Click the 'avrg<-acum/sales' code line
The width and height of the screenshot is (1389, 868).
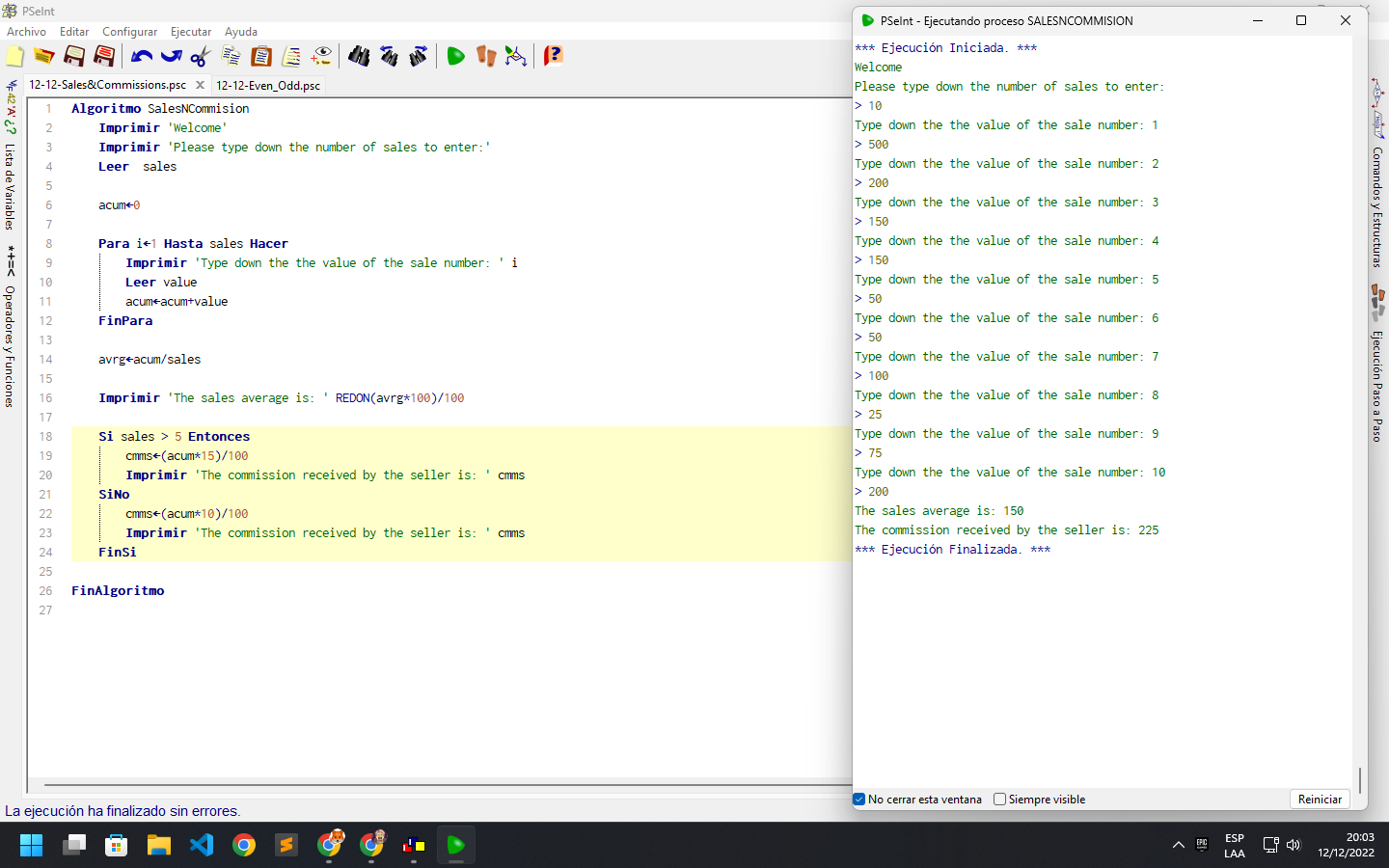tap(150, 360)
